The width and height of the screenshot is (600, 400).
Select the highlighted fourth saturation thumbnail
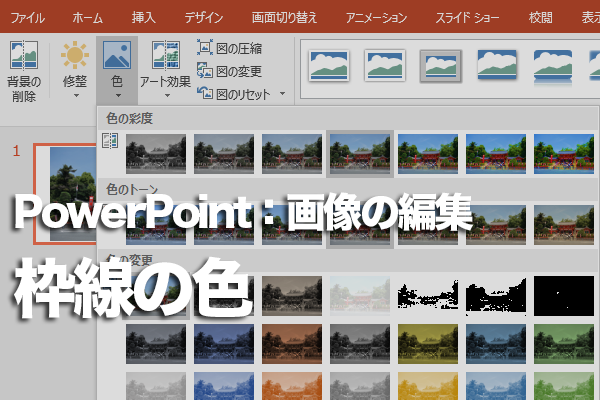pyautogui.click(x=360, y=154)
